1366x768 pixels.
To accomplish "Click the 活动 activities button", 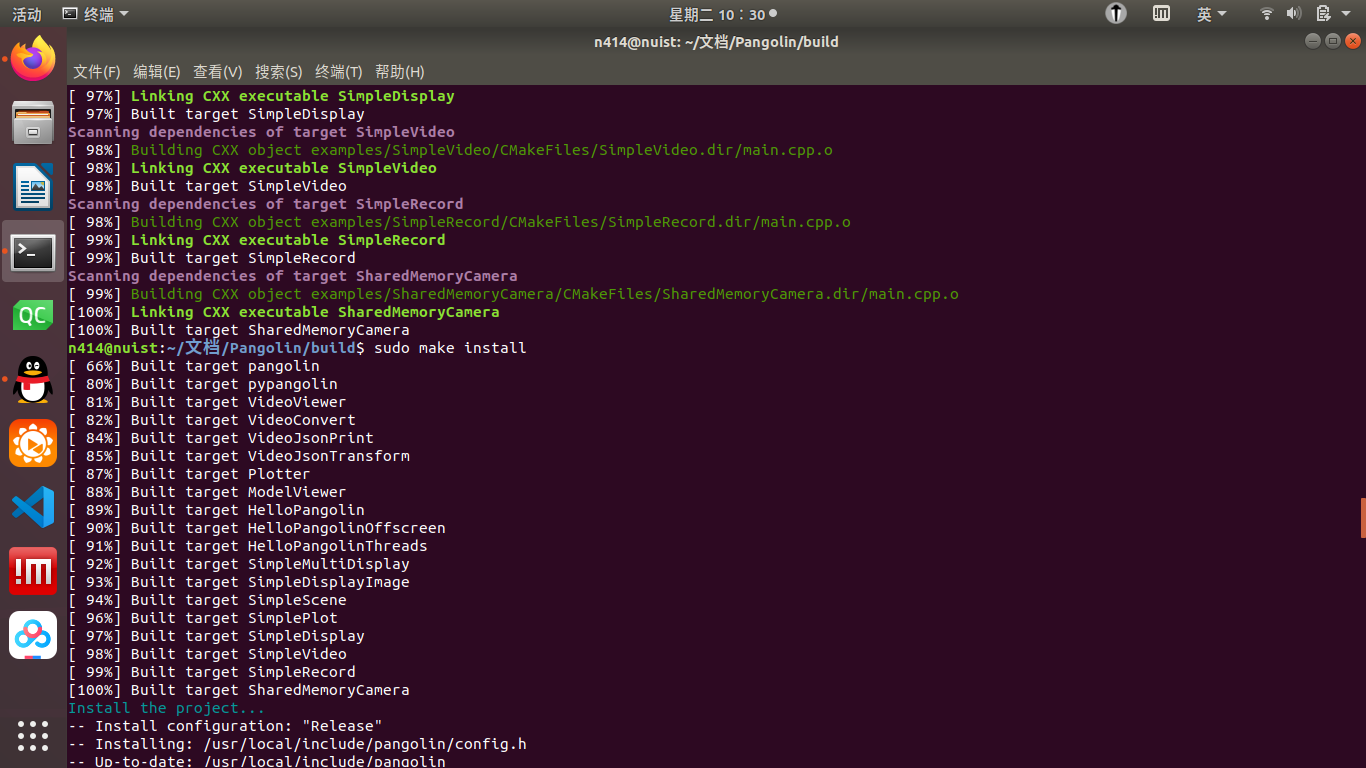I will point(27,14).
